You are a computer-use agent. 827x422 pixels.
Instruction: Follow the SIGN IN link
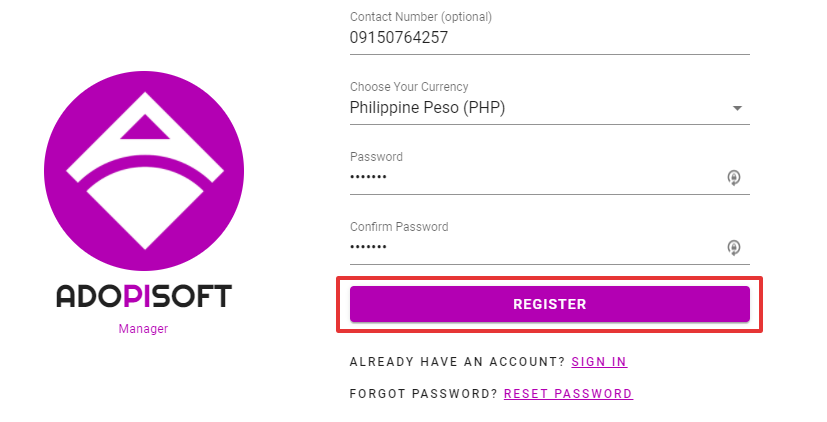click(x=599, y=362)
